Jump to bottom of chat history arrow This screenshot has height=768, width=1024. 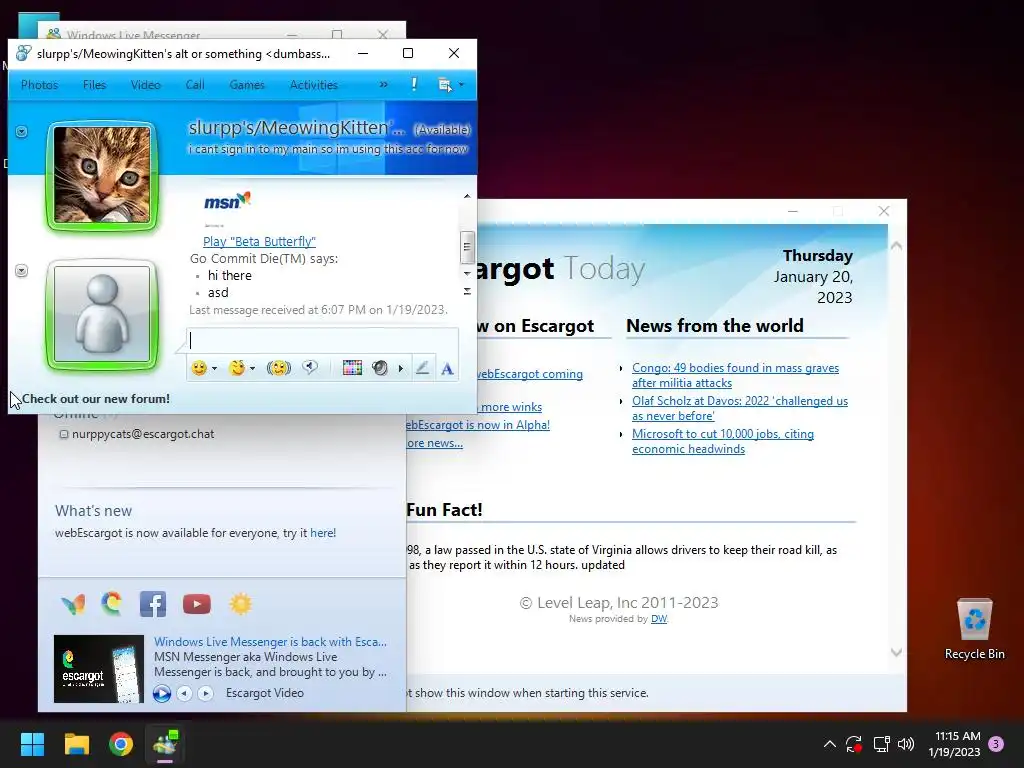click(x=466, y=291)
